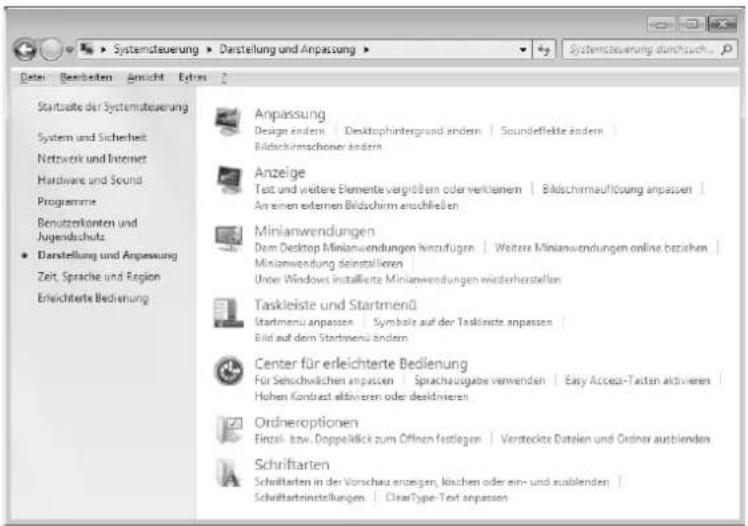Click Hohen Kontrast aktivieren oder deaktivieren
Viewport: 748px width, 526px height.
362,396
